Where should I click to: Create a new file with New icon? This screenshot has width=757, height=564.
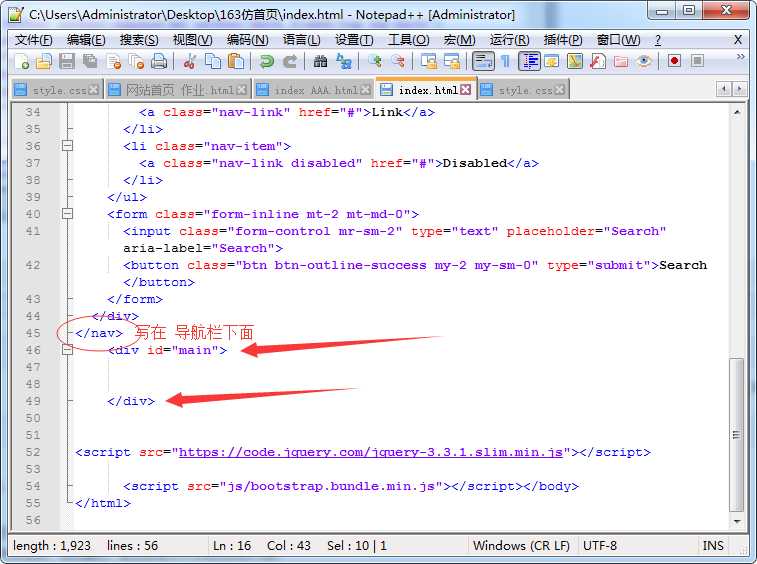pos(22,62)
